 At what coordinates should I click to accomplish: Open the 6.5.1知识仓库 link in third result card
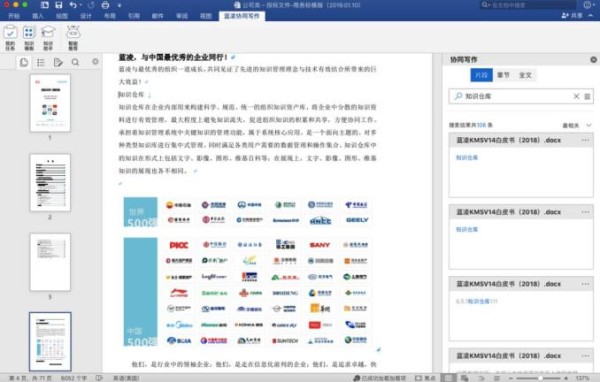(x=476, y=301)
